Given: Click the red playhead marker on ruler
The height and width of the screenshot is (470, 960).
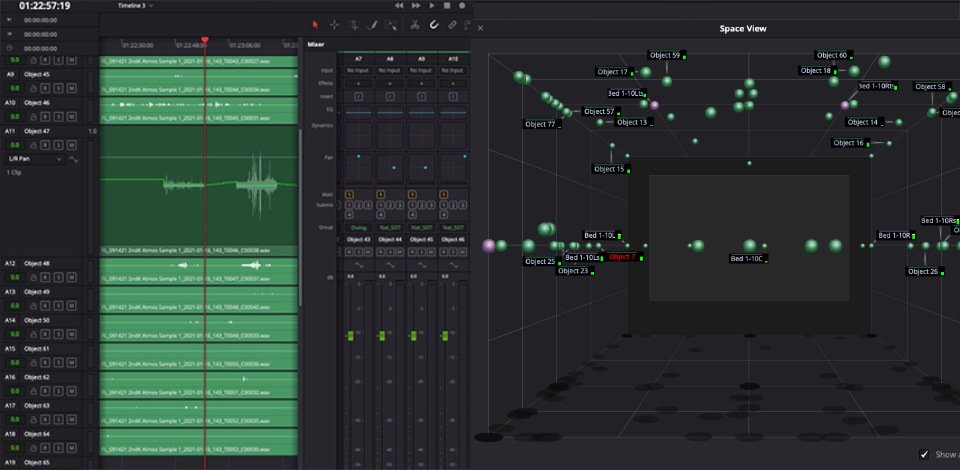Looking at the screenshot, I should (205, 40).
